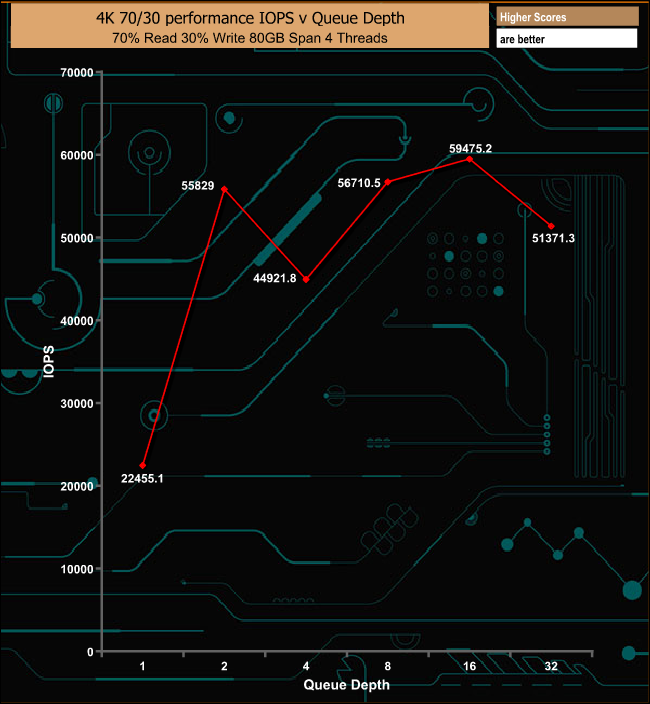Screen dimensions: 650x704
Task: Click the data point labeled 55829
Action: (224, 189)
